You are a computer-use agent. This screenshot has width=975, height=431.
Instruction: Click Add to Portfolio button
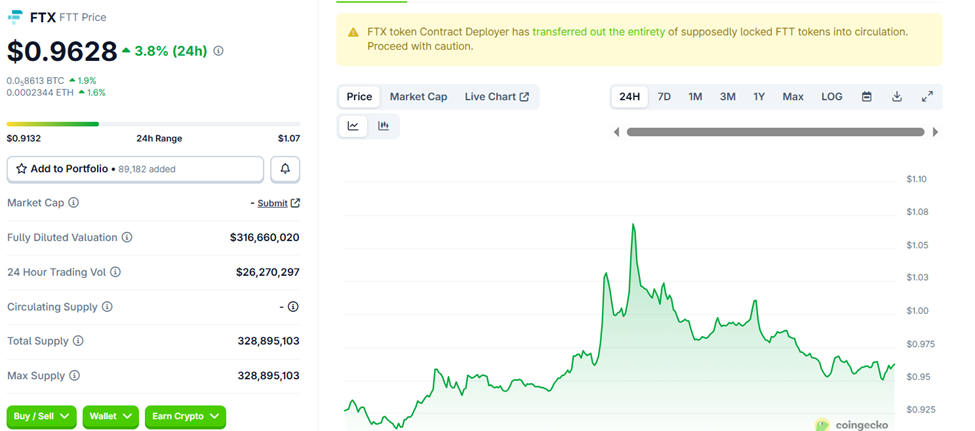(135, 169)
